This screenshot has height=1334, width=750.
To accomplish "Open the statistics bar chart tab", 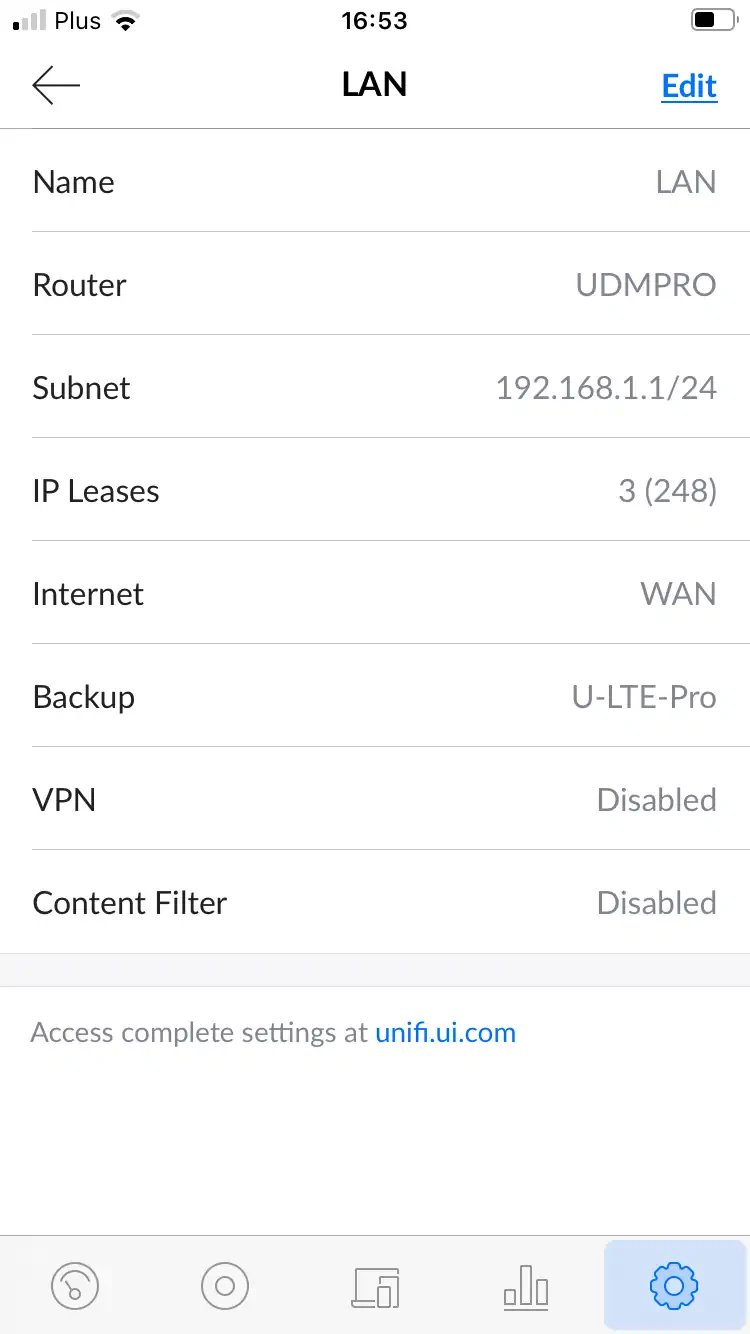I will pos(526,1286).
